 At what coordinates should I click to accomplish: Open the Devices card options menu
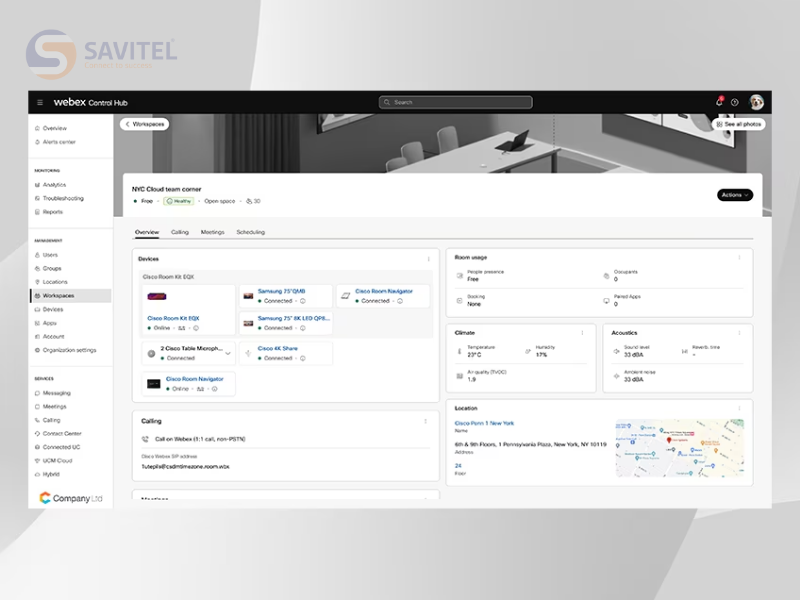tap(429, 259)
